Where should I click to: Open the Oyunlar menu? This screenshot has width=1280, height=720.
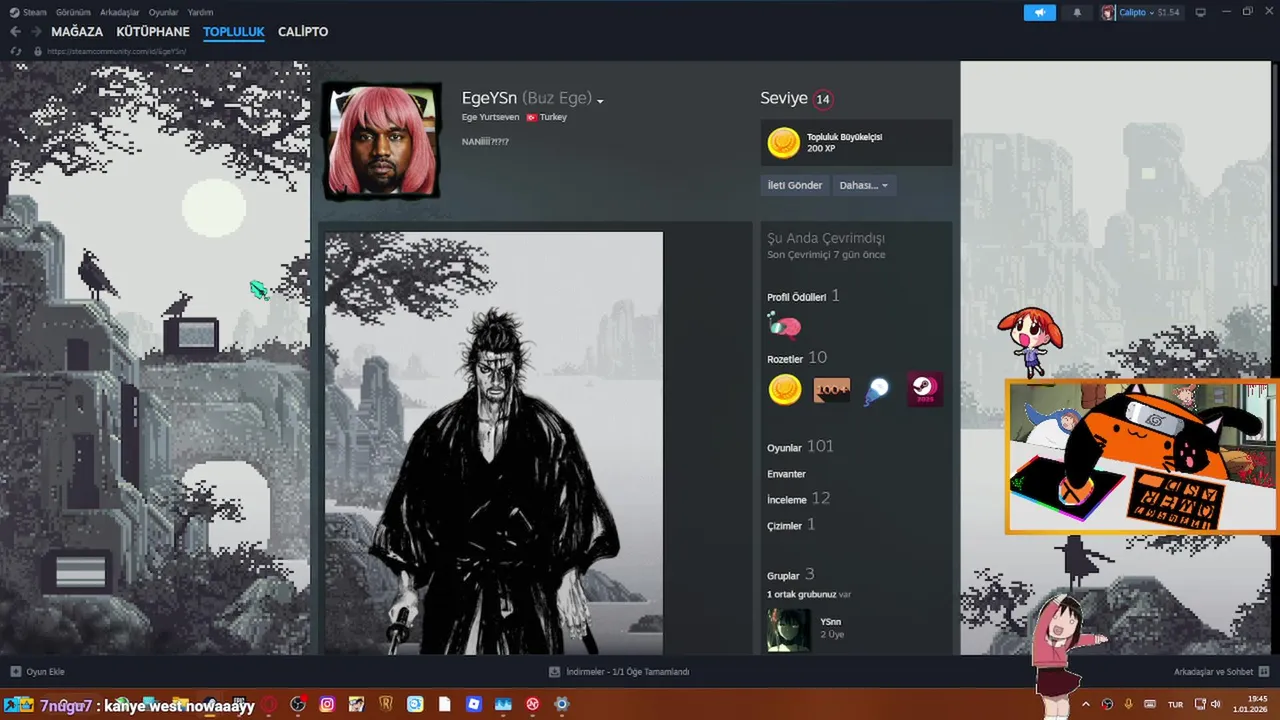(x=163, y=12)
